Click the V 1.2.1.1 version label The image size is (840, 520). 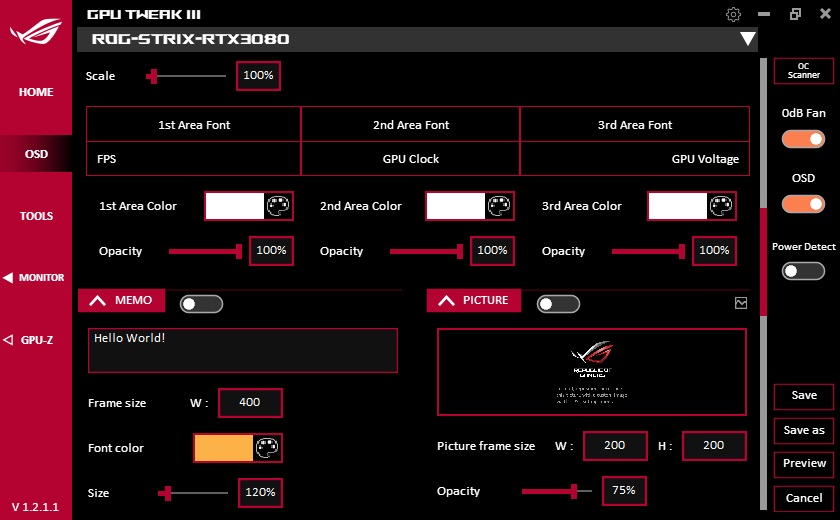tap(35, 507)
